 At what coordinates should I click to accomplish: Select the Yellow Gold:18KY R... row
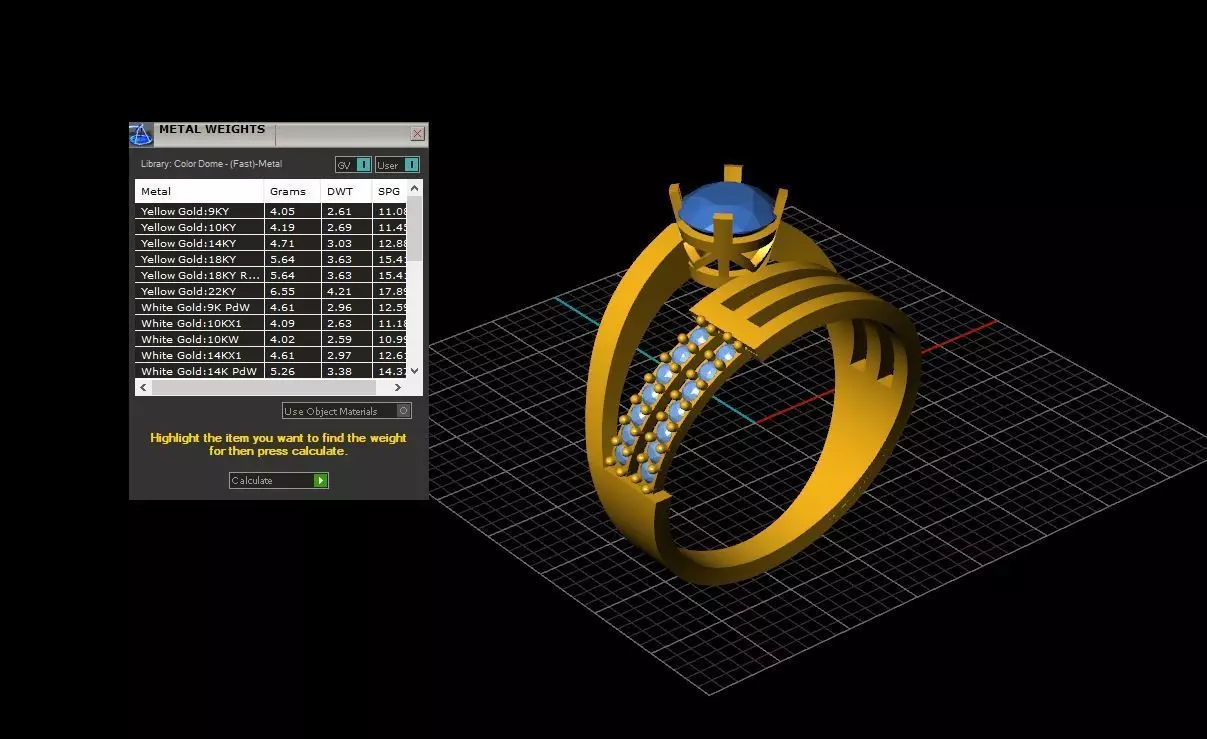(271, 275)
